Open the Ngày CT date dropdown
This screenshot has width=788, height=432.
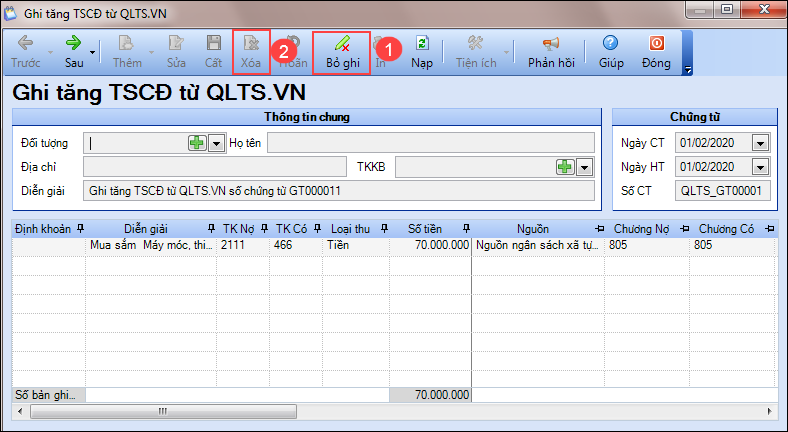pyautogui.click(x=760, y=143)
